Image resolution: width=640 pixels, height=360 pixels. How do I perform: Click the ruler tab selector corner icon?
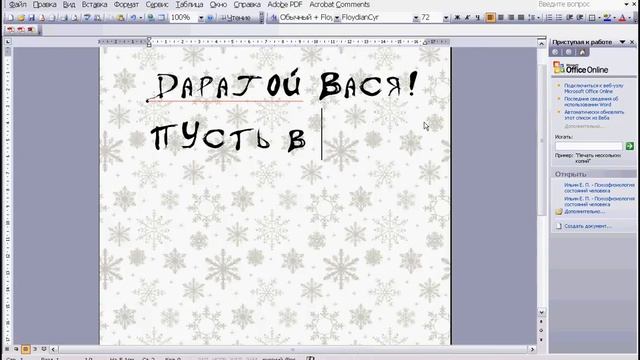tap(8, 42)
